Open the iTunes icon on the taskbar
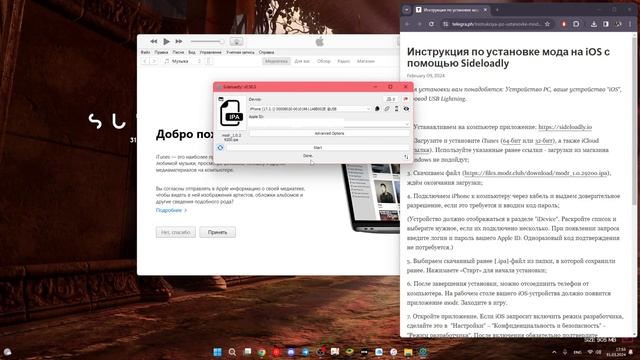The width and height of the screenshot is (640, 360). pyautogui.click(x=393, y=352)
